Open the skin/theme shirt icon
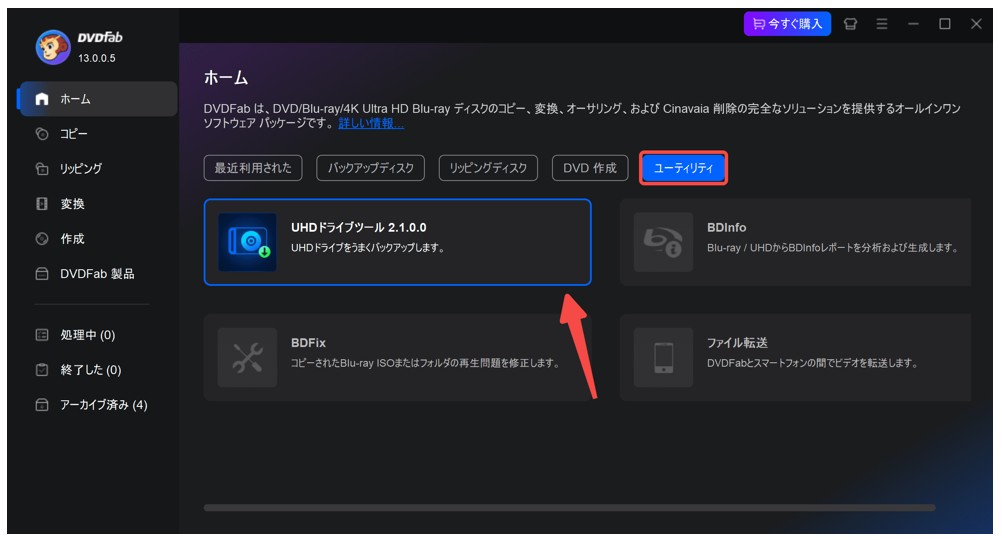 point(850,24)
